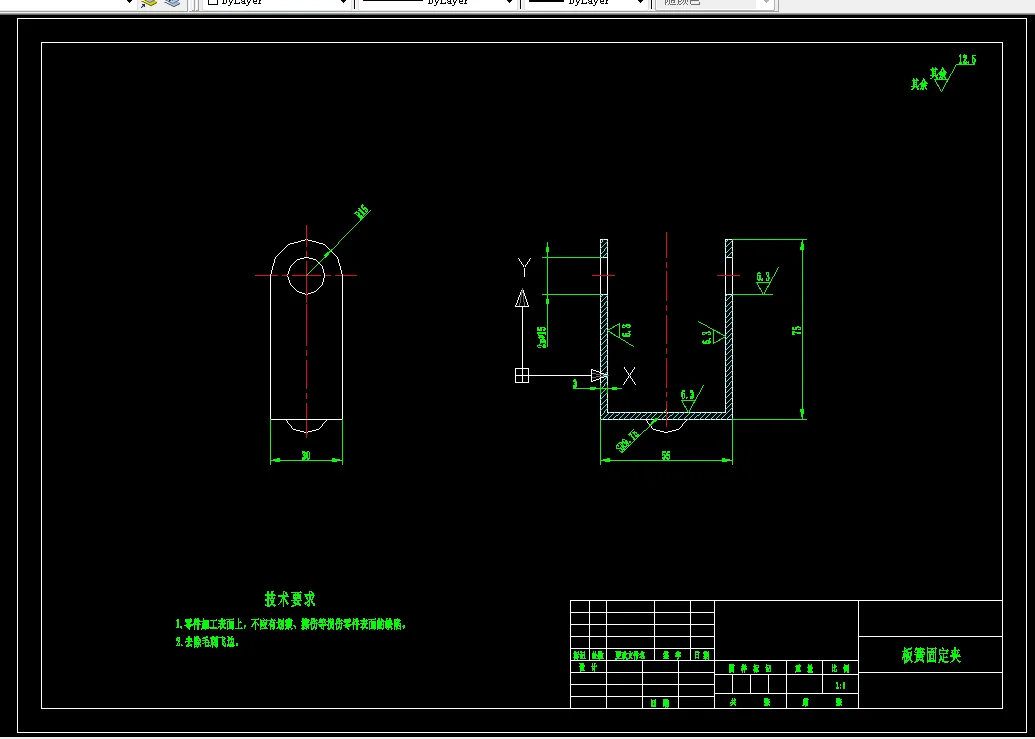Screen dimensions: 1035x739
Task: Select the 图样标记 title block cell
Action: click(751, 668)
